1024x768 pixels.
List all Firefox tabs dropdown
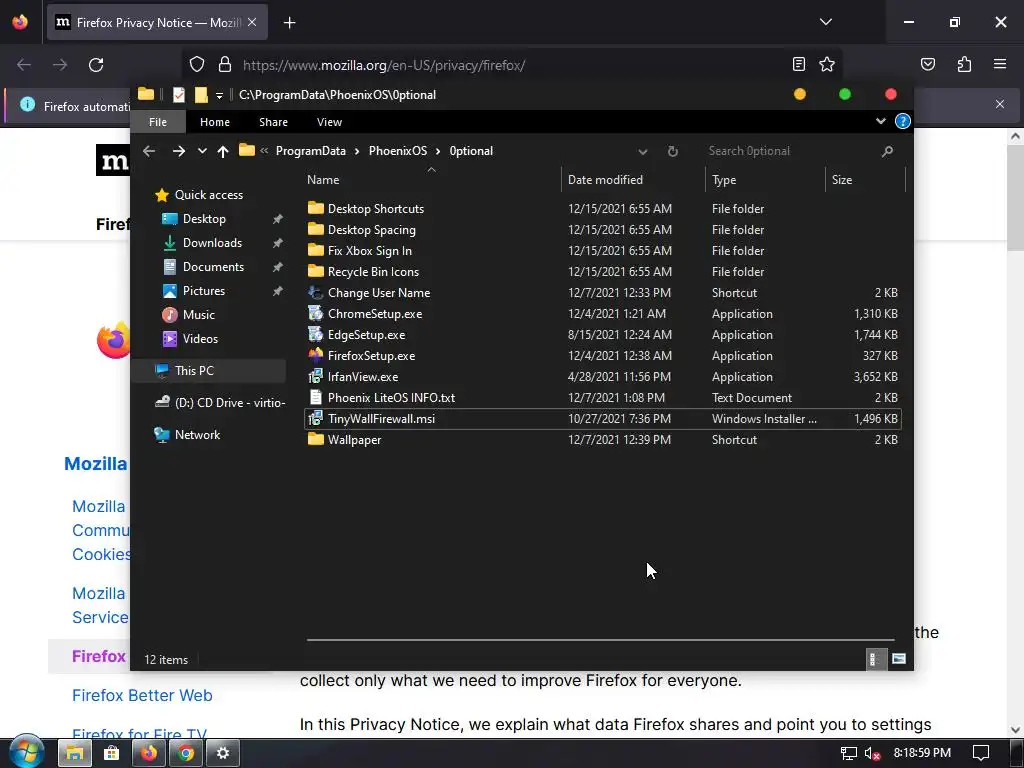coord(826,22)
